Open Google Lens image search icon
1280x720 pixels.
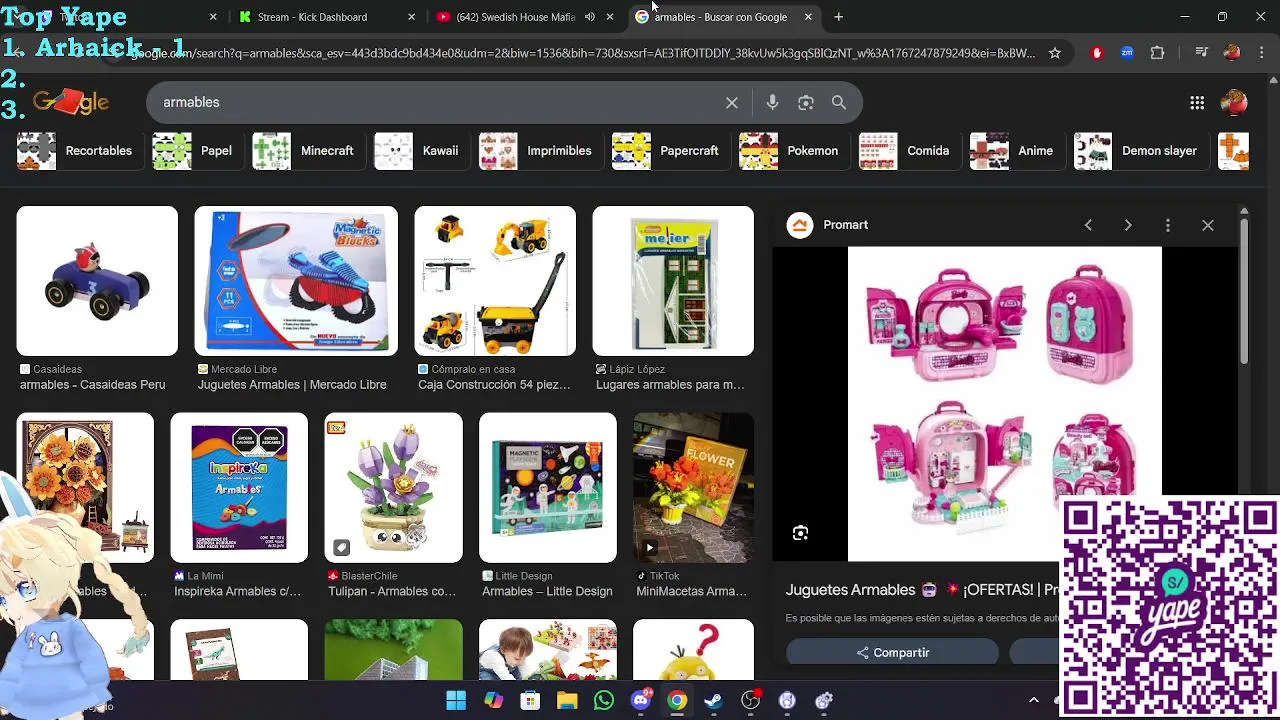click(806, 102)
